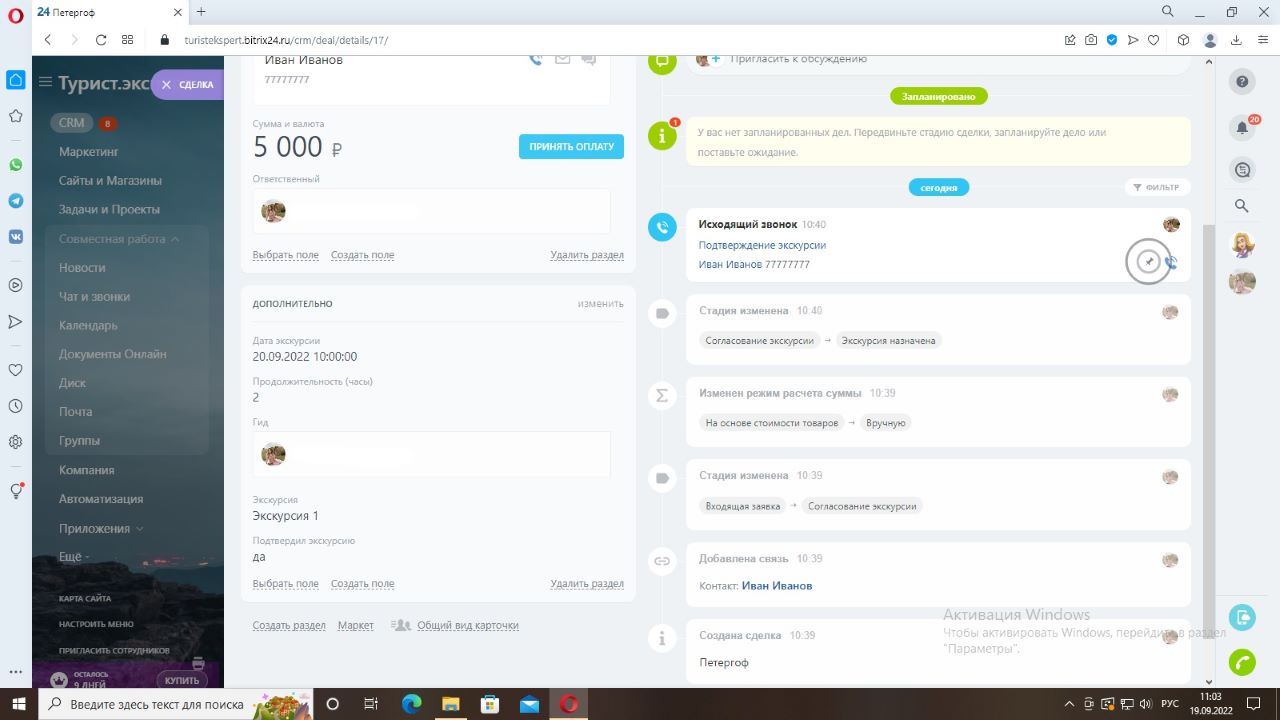Click the date 20.09.2022 10:00:00 value
This screenshot has height=720, width=1280.
point(305,356)
